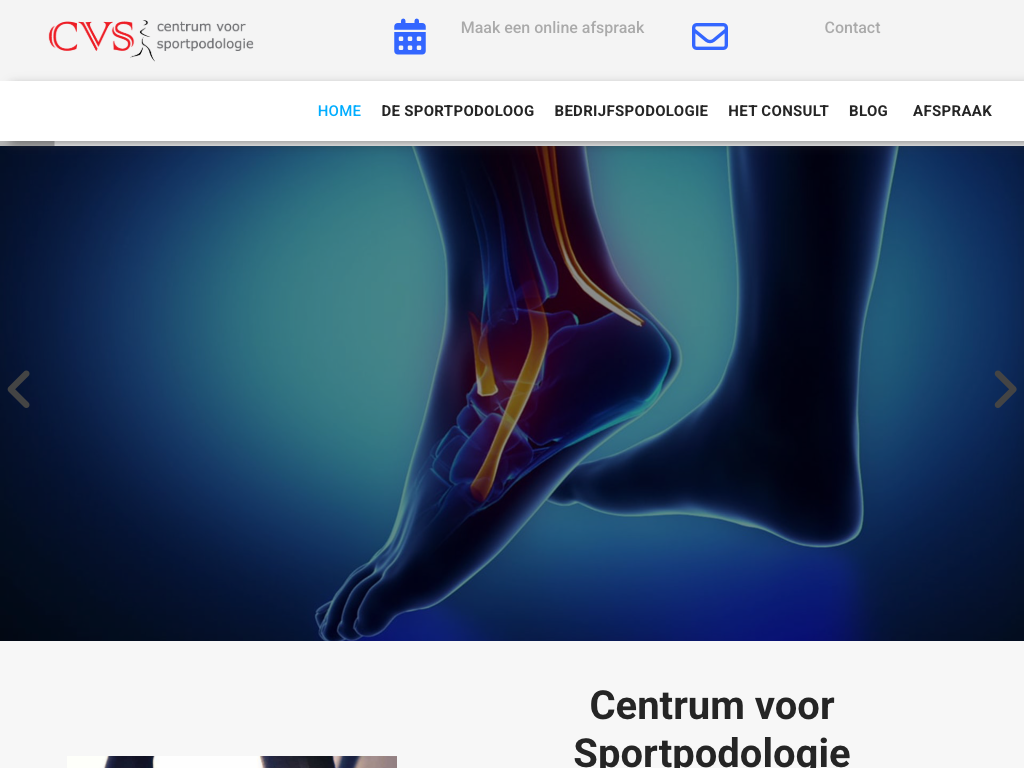1024x768 pixels.
Task: Click the foot anatomy slideshow image
Action: [512, 393]
